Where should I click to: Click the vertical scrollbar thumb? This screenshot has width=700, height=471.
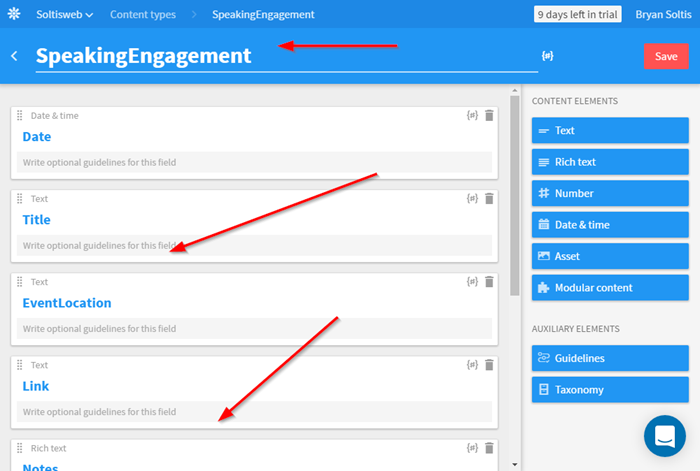[x=515, y=196]
